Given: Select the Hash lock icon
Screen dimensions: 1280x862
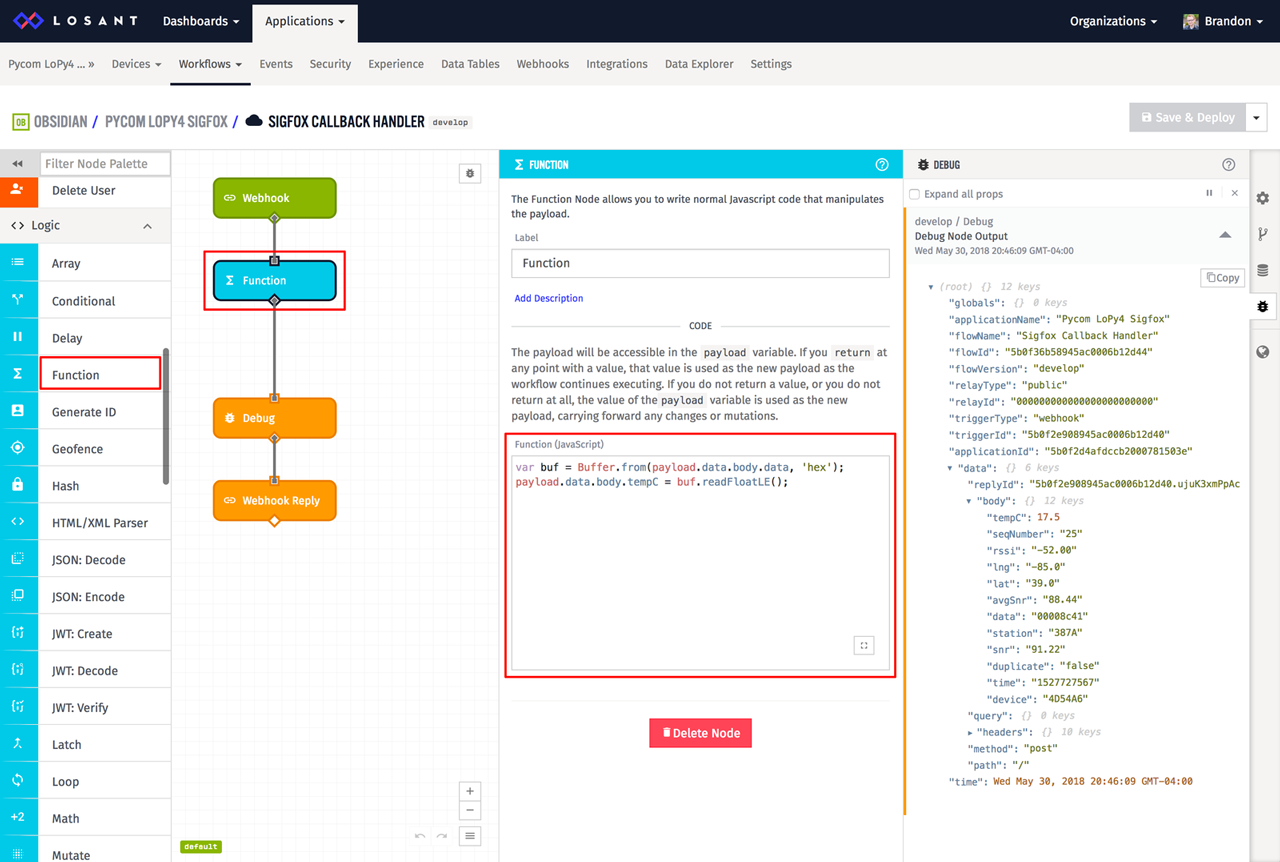Looking at the screenshot, I should point(17,485).
